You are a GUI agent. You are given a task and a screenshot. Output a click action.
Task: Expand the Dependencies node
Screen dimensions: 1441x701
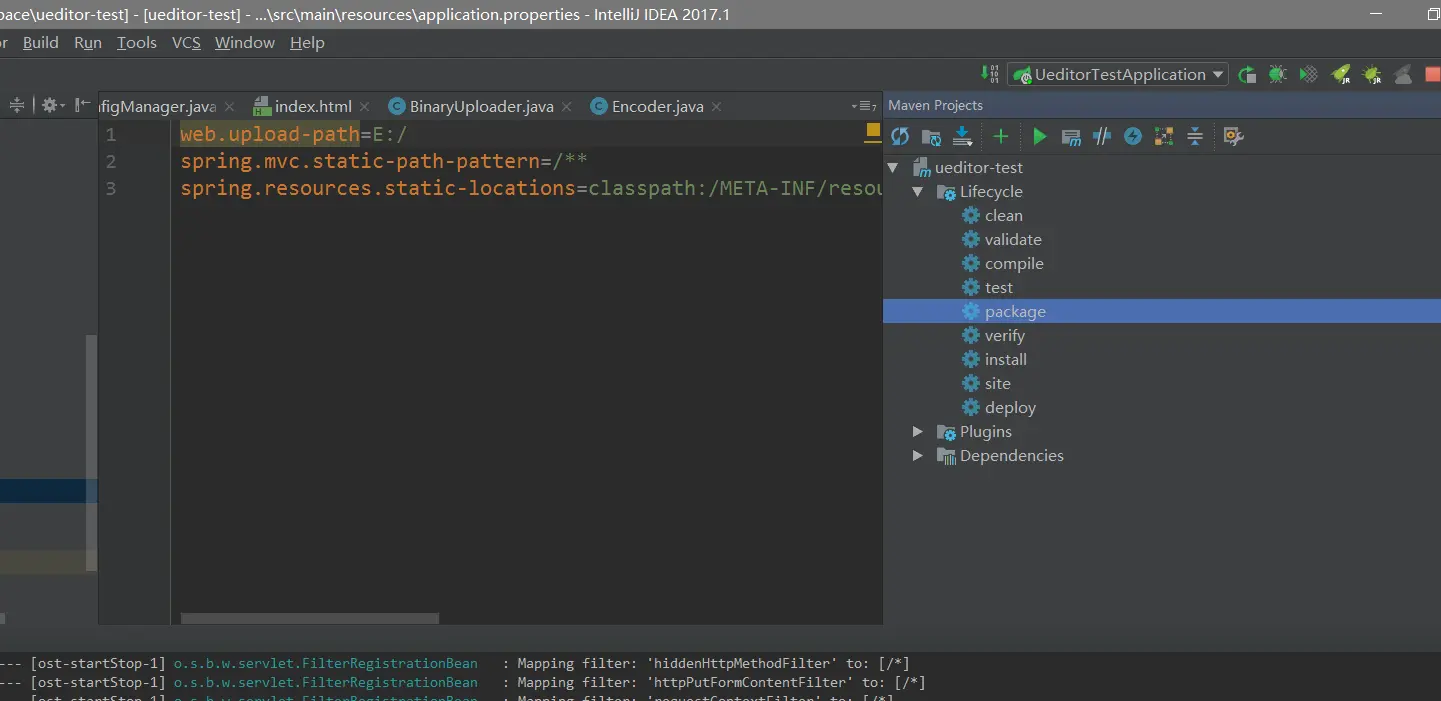click(x=918, y=456)
